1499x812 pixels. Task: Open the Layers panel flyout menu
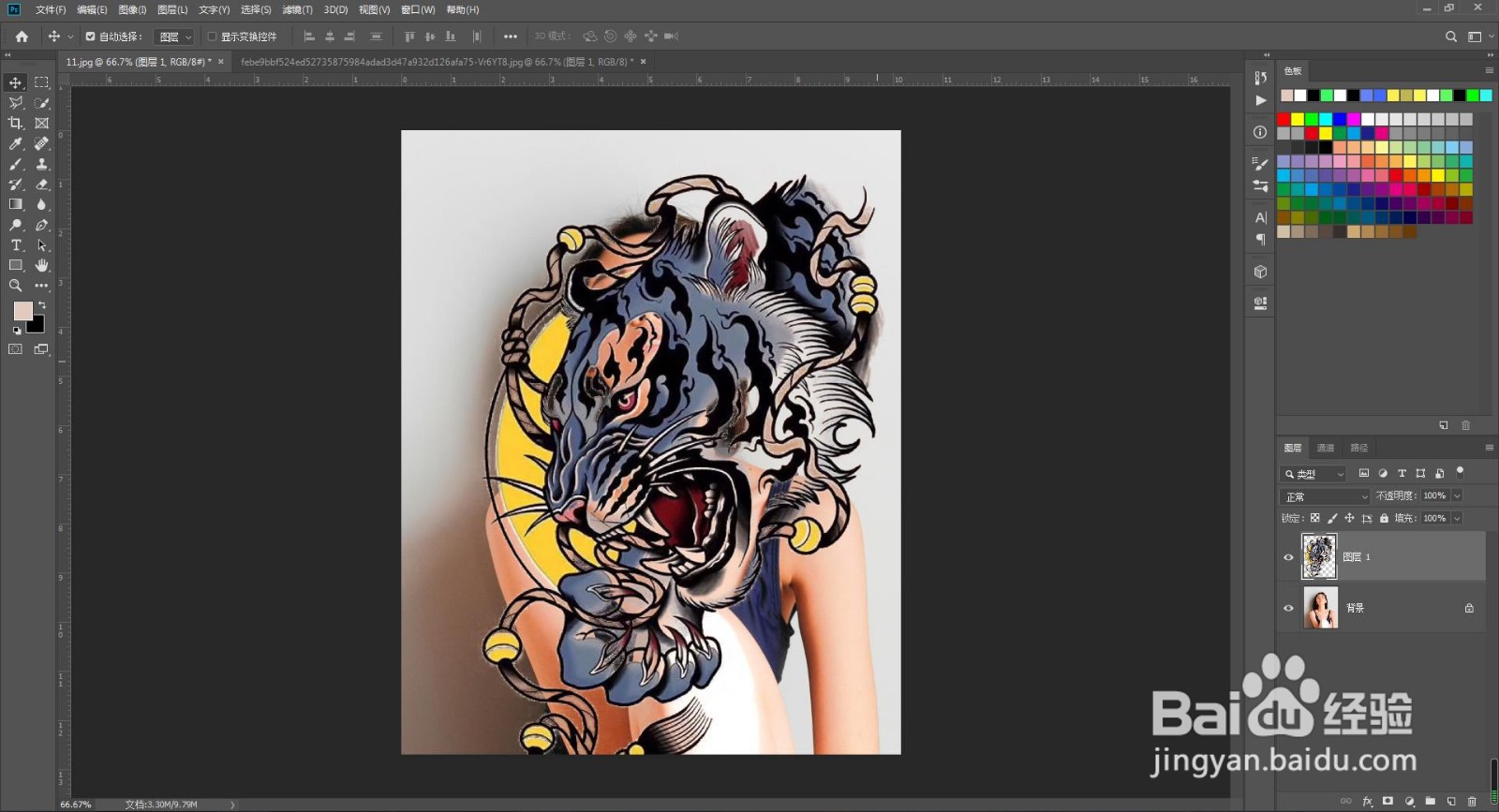[x=1489, y=448]
